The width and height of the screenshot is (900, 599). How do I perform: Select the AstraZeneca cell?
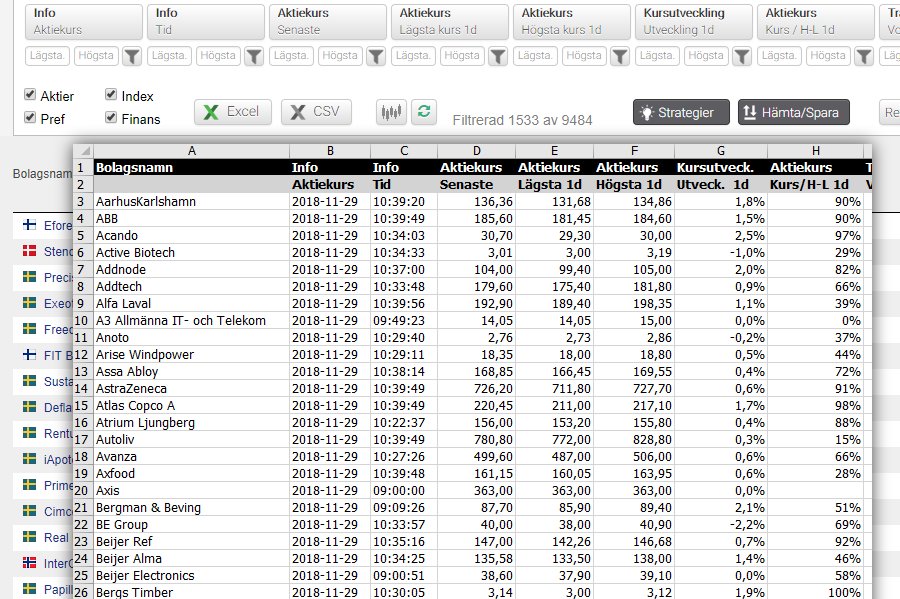tap(192, 388)
